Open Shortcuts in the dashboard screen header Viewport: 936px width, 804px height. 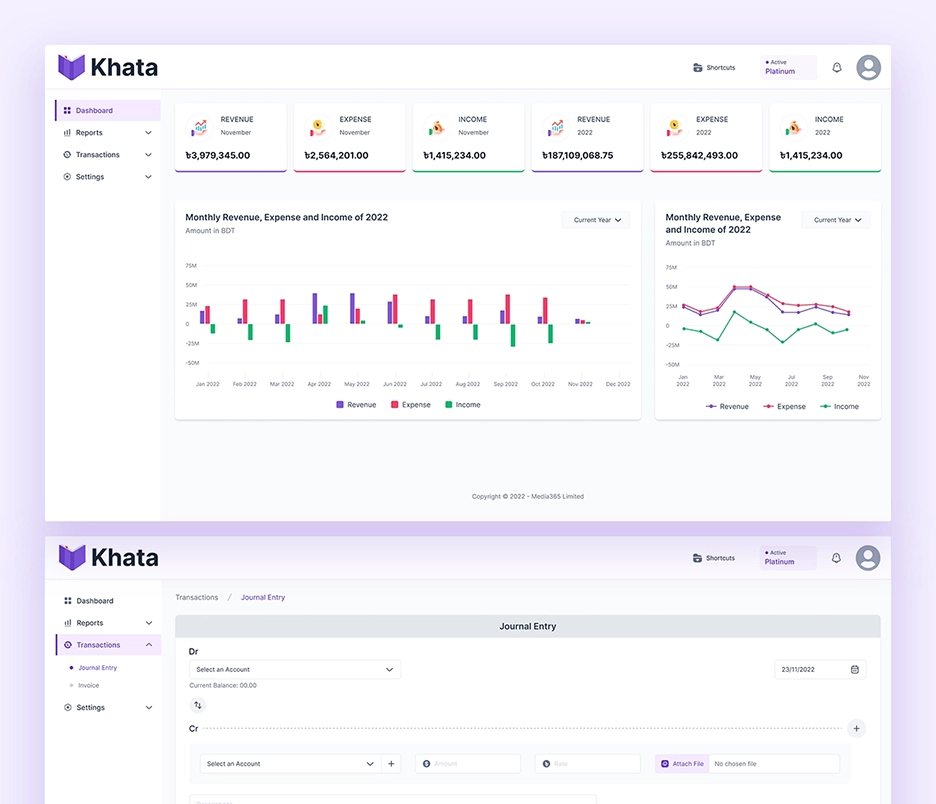click(x=714, y=67)
